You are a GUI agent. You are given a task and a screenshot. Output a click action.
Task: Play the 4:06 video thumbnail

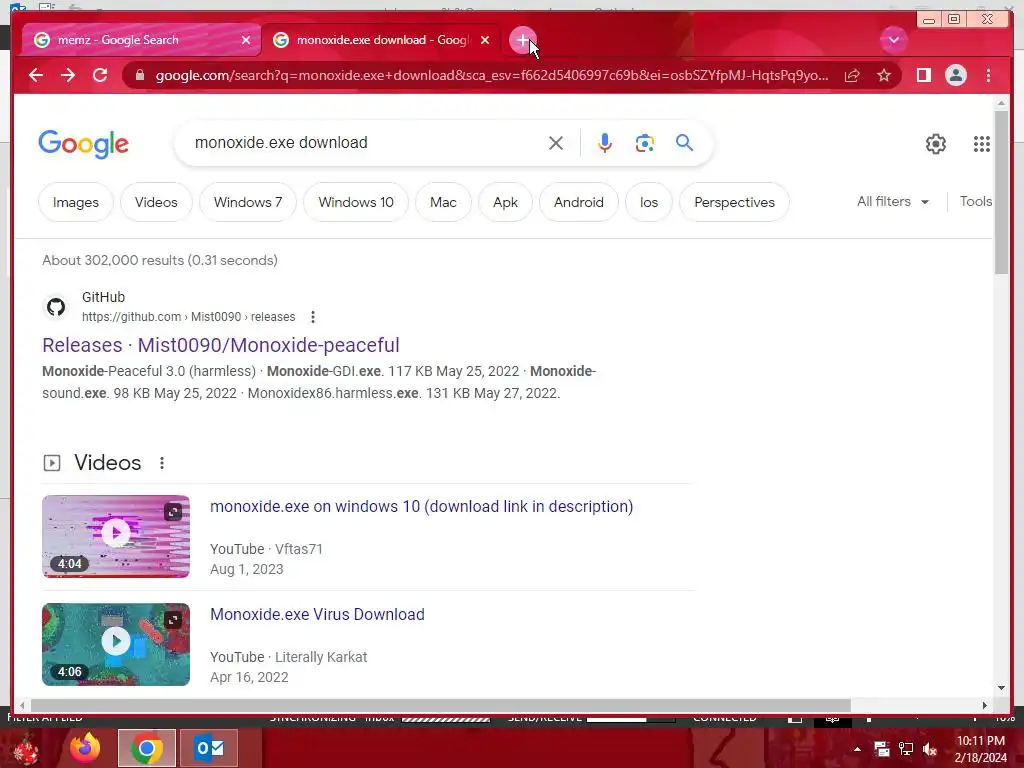click(116, 644)
